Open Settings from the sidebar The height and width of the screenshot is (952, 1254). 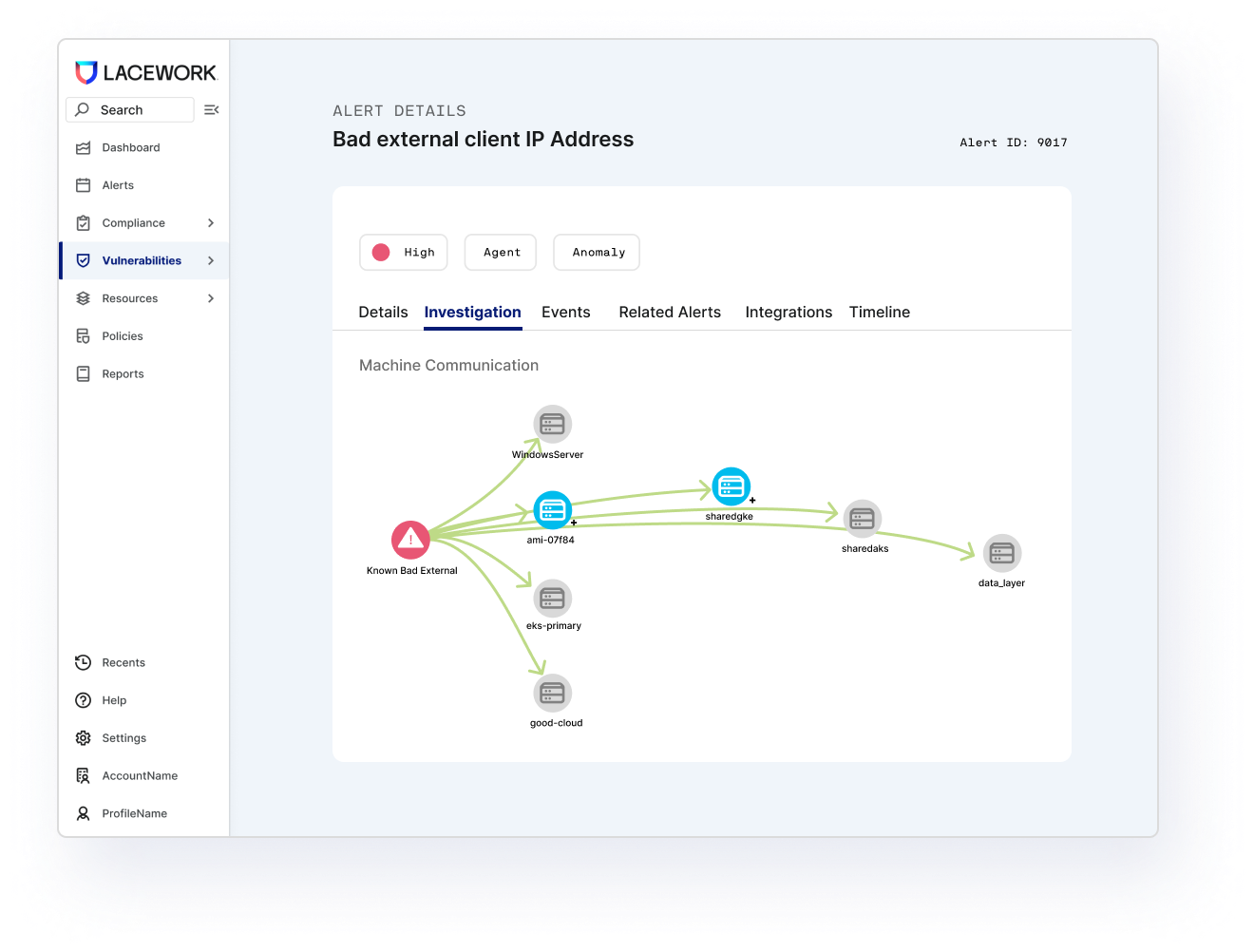click(x=123, y=738)
